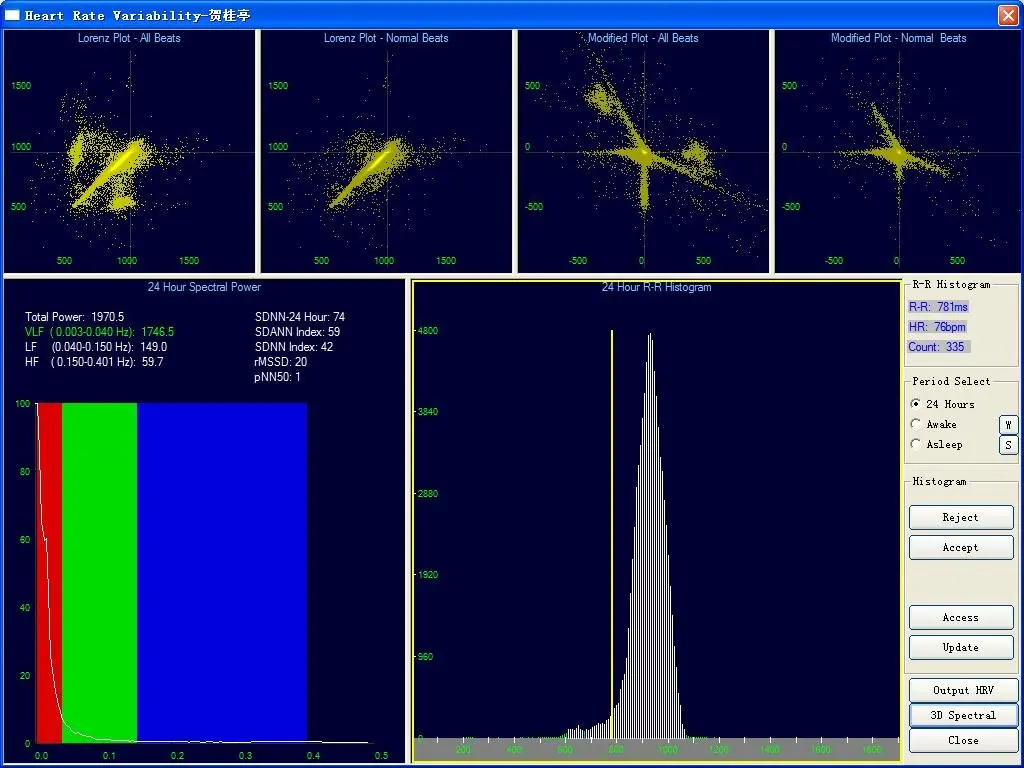Click the application icon in the title bar
1024x768 pixels.
pyautogui.click(x=12, y=15)
